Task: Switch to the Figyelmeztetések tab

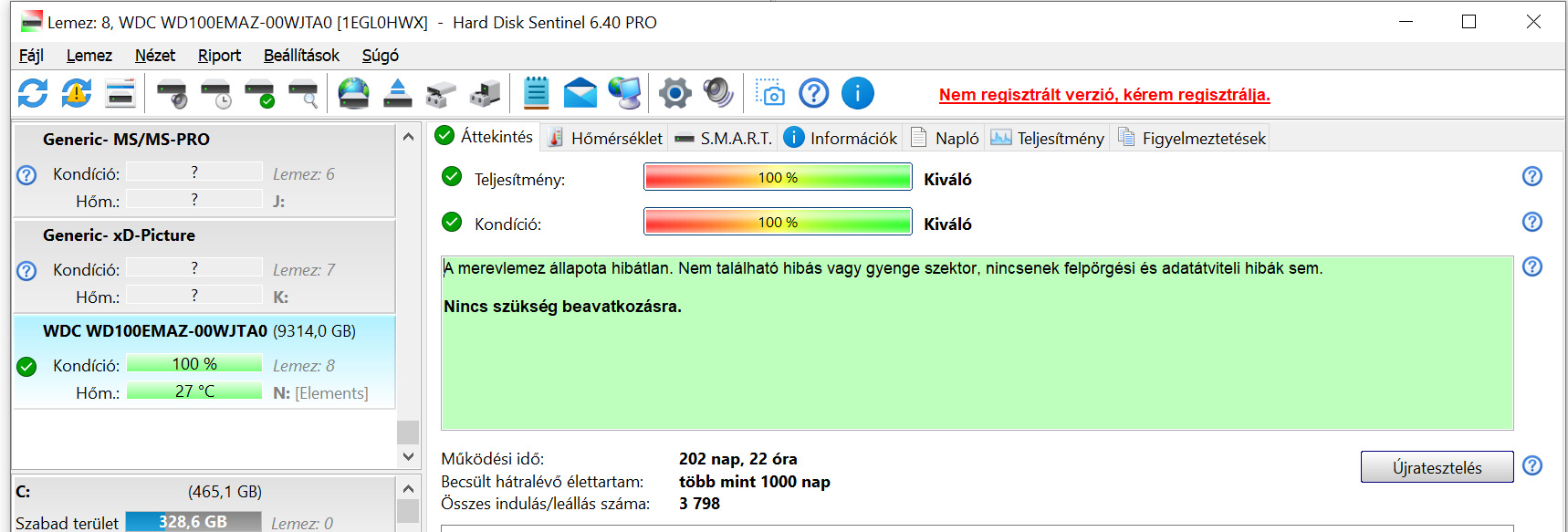Action: (x=1191, y=138)
